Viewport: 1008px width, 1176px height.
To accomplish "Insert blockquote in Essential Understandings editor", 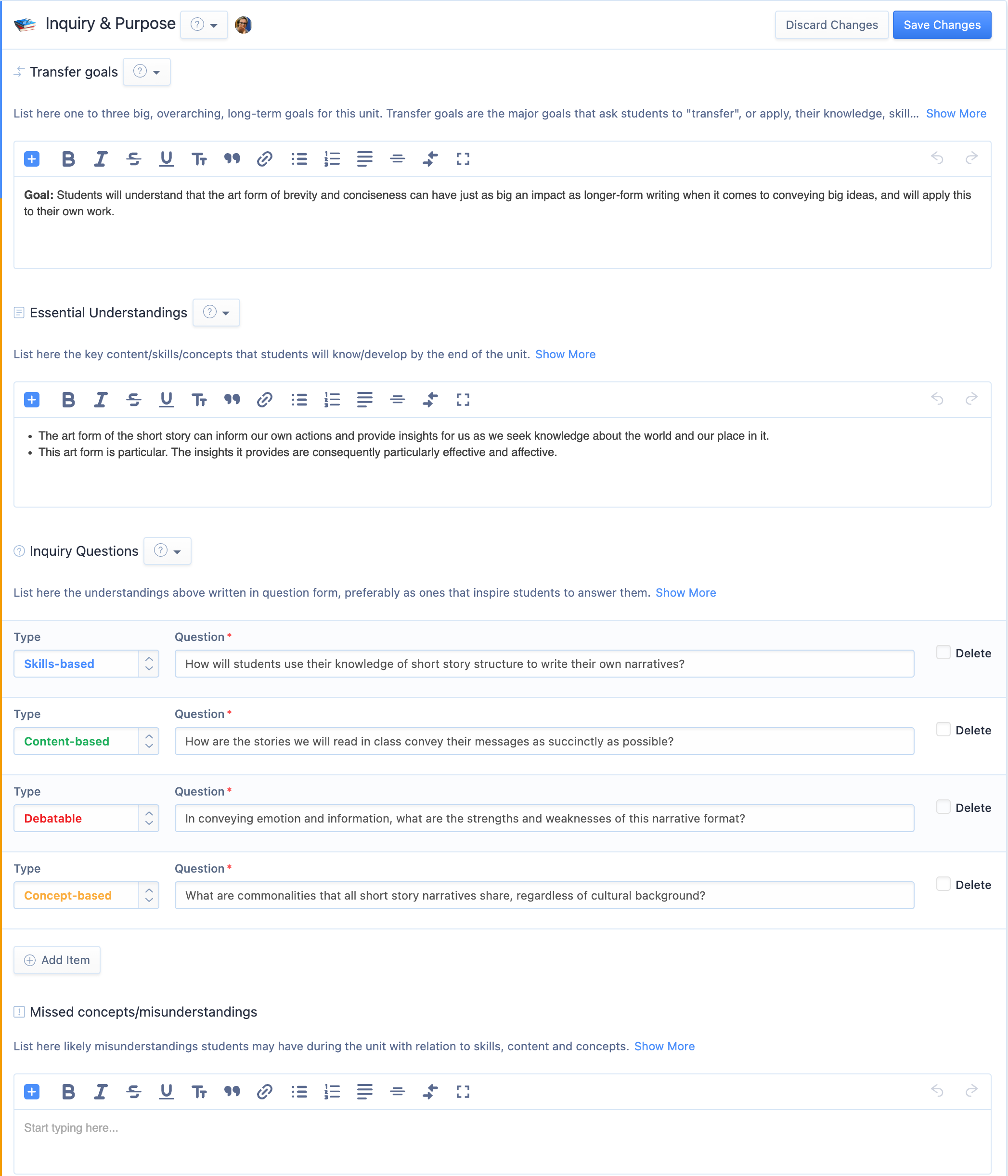I will (232, 400).
